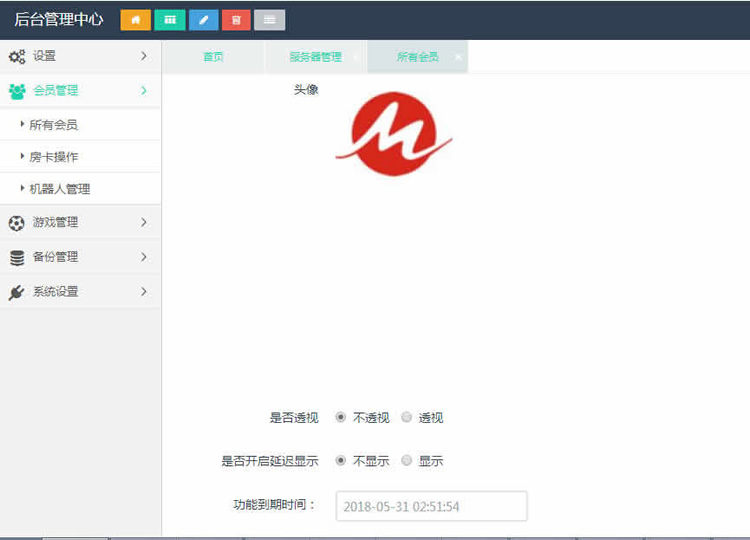The image size is (750, 540).
Task: Click the orange home icon button
Action: (x=135, y=20)
